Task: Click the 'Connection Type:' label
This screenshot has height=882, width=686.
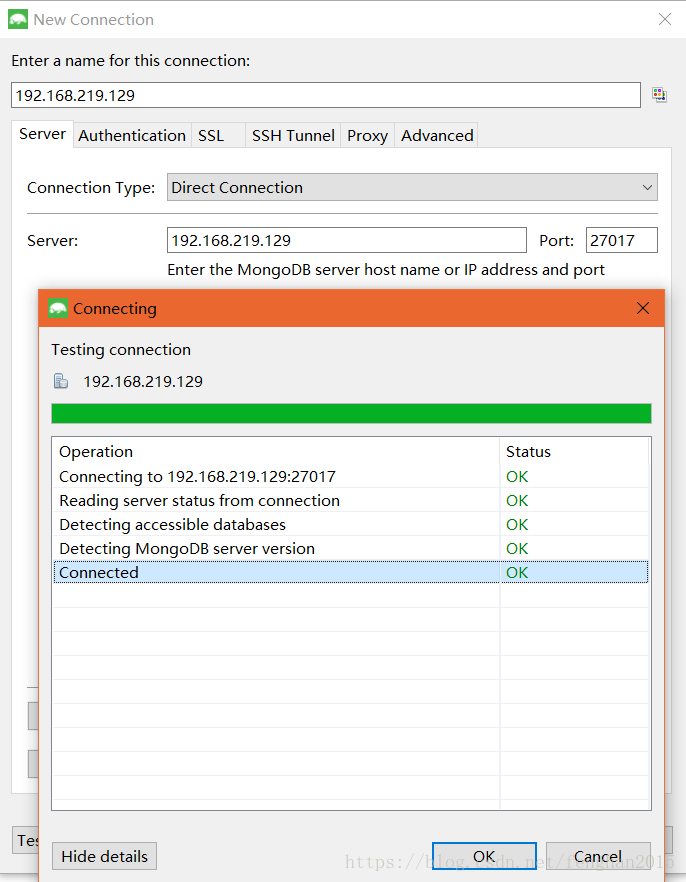Action: tap(91, 187)
